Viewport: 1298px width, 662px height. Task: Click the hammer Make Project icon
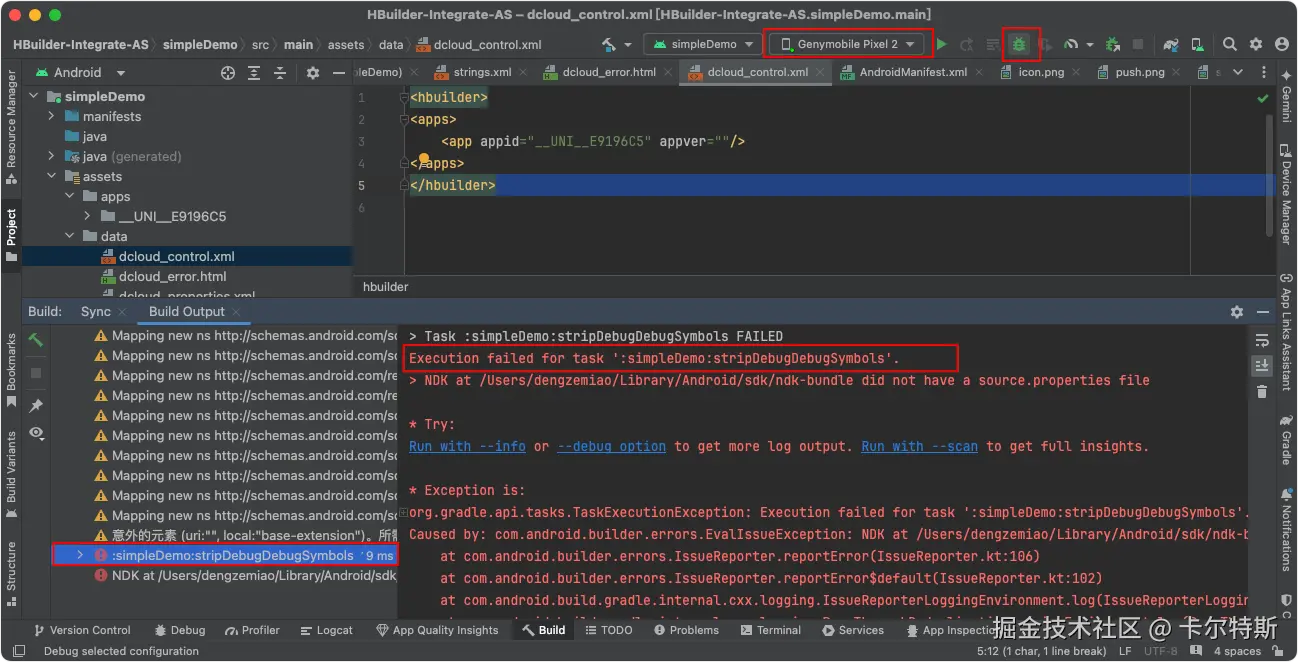(609, 45)
